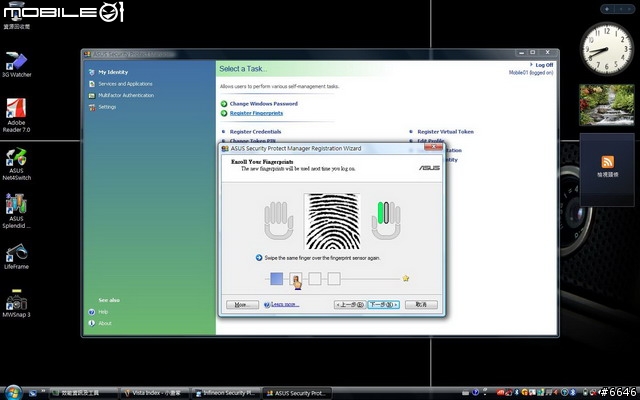Click the Settings icon in left panel

pos(91,107)
